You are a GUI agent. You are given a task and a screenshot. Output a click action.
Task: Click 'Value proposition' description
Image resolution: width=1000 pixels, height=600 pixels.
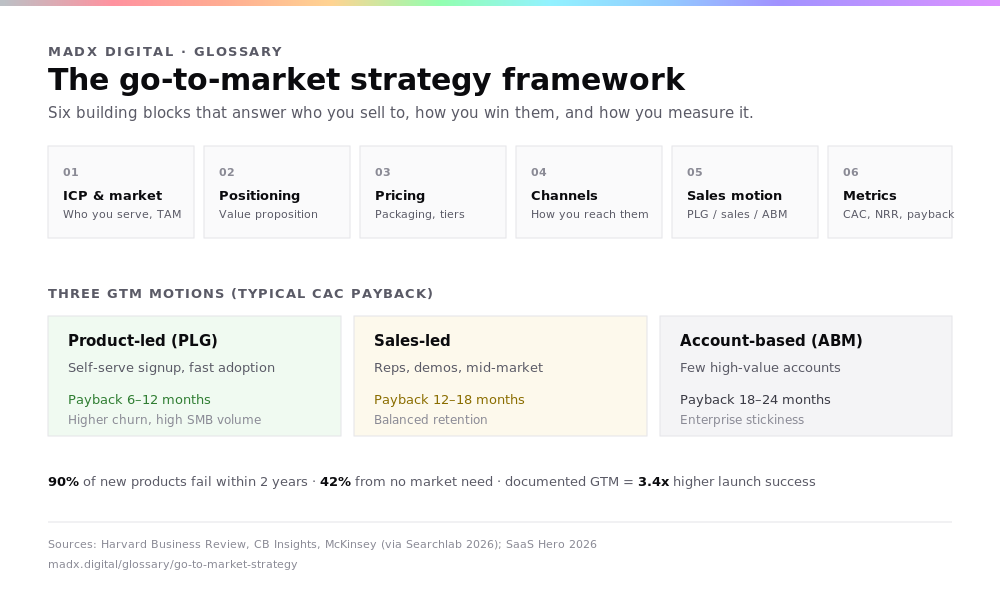click(268, 214)
